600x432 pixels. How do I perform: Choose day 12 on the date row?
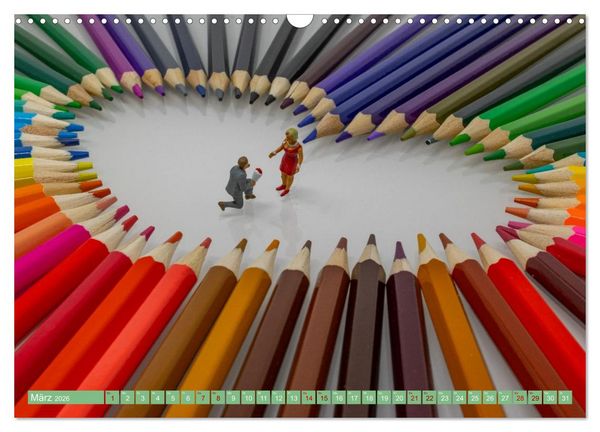pos(279,398)
